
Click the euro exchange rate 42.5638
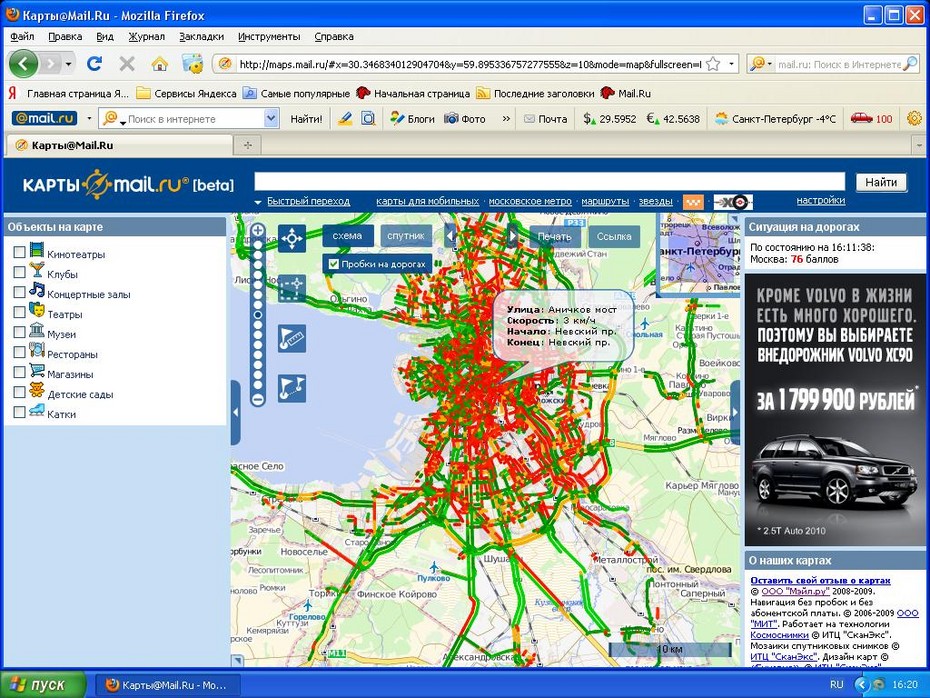point(673,119)
